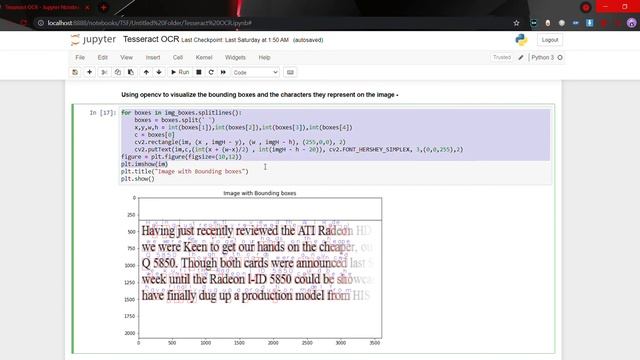This screenshot has width=640, height=360.
Task: Copy selected cells icon
Action: point(118,72)
